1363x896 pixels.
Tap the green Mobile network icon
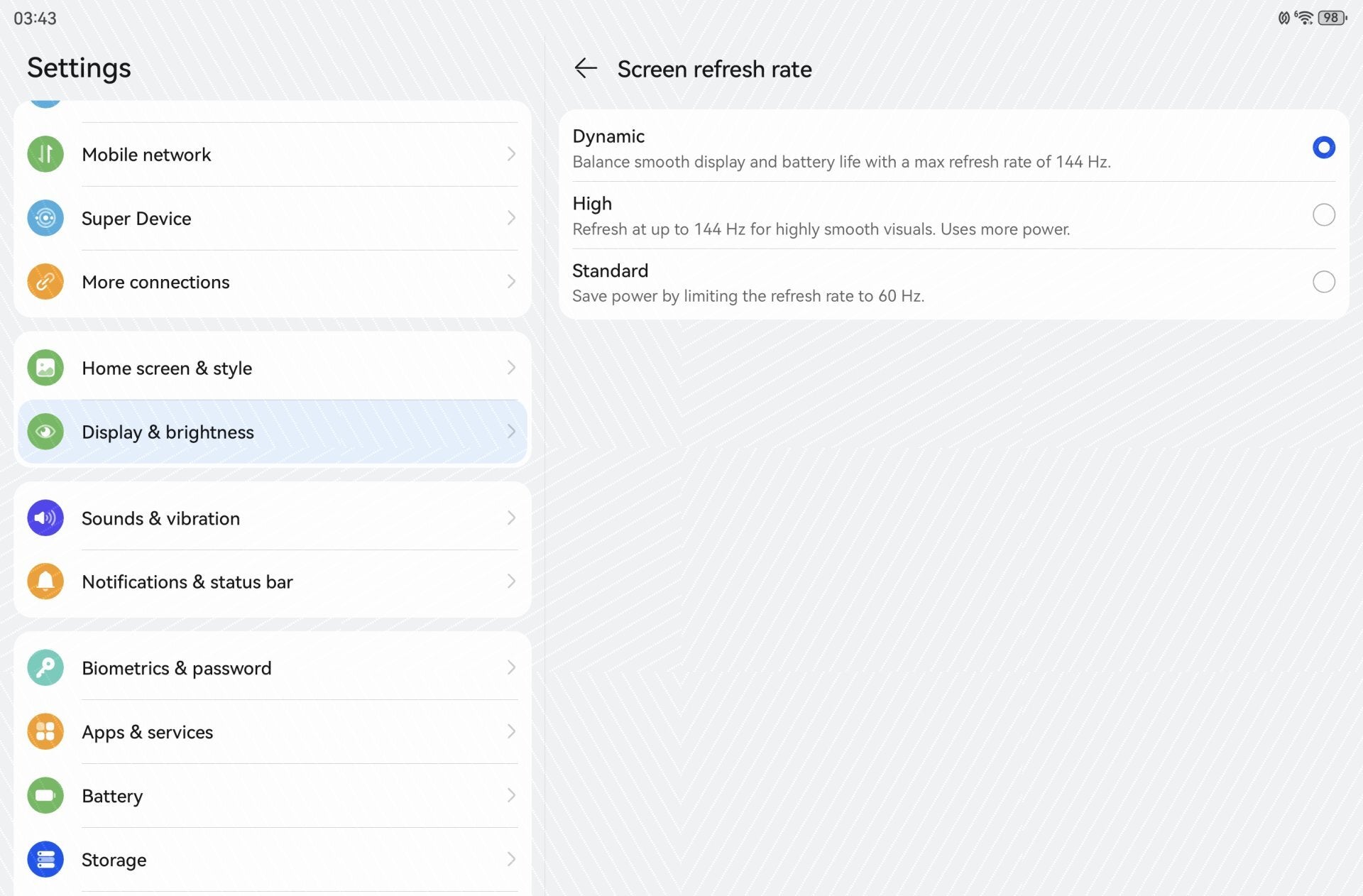pos(45,154)
